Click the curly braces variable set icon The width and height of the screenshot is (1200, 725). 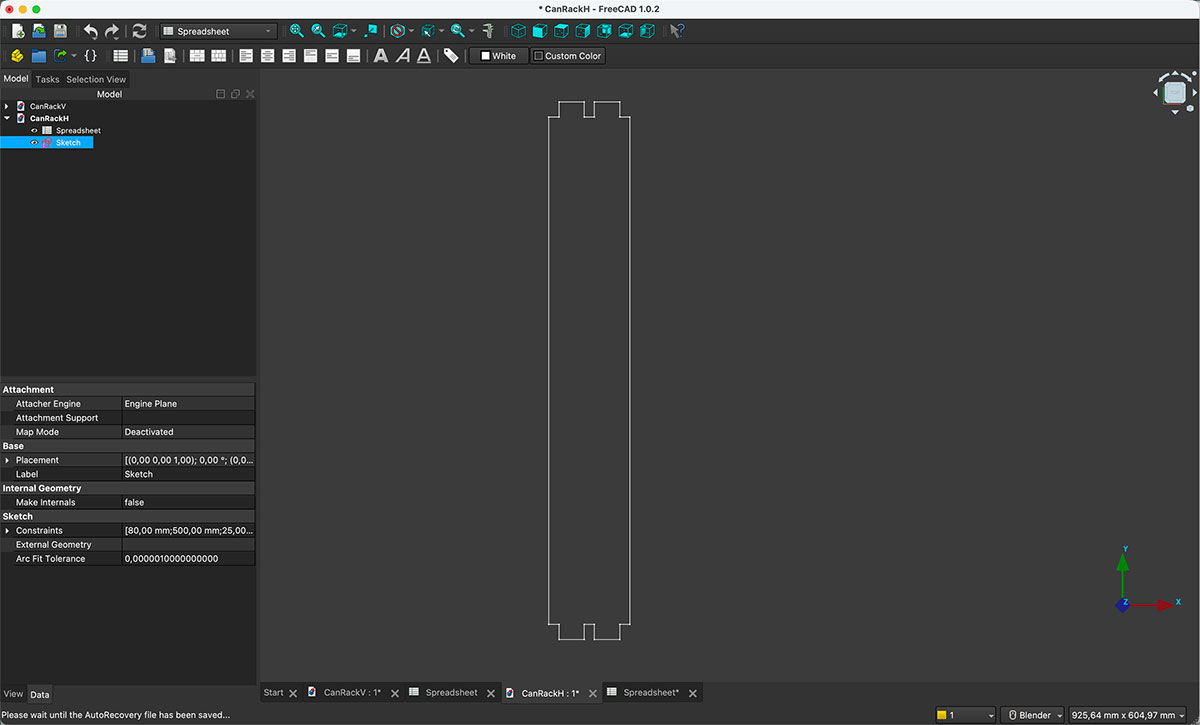point(90,56)
